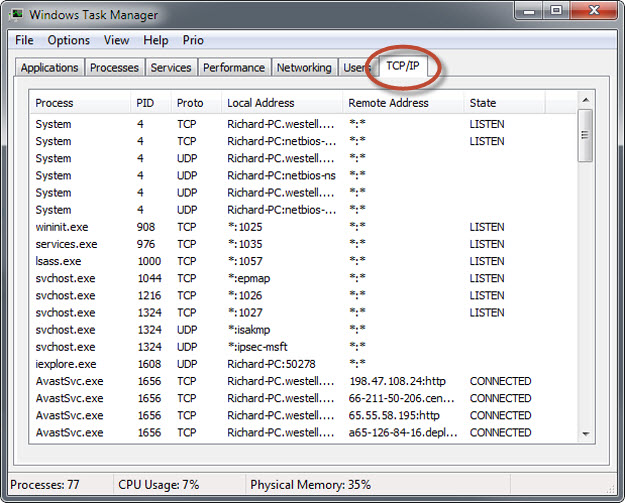Click remote address 65.55.58.195:http

pyautogui.click(x=394, y=415)
